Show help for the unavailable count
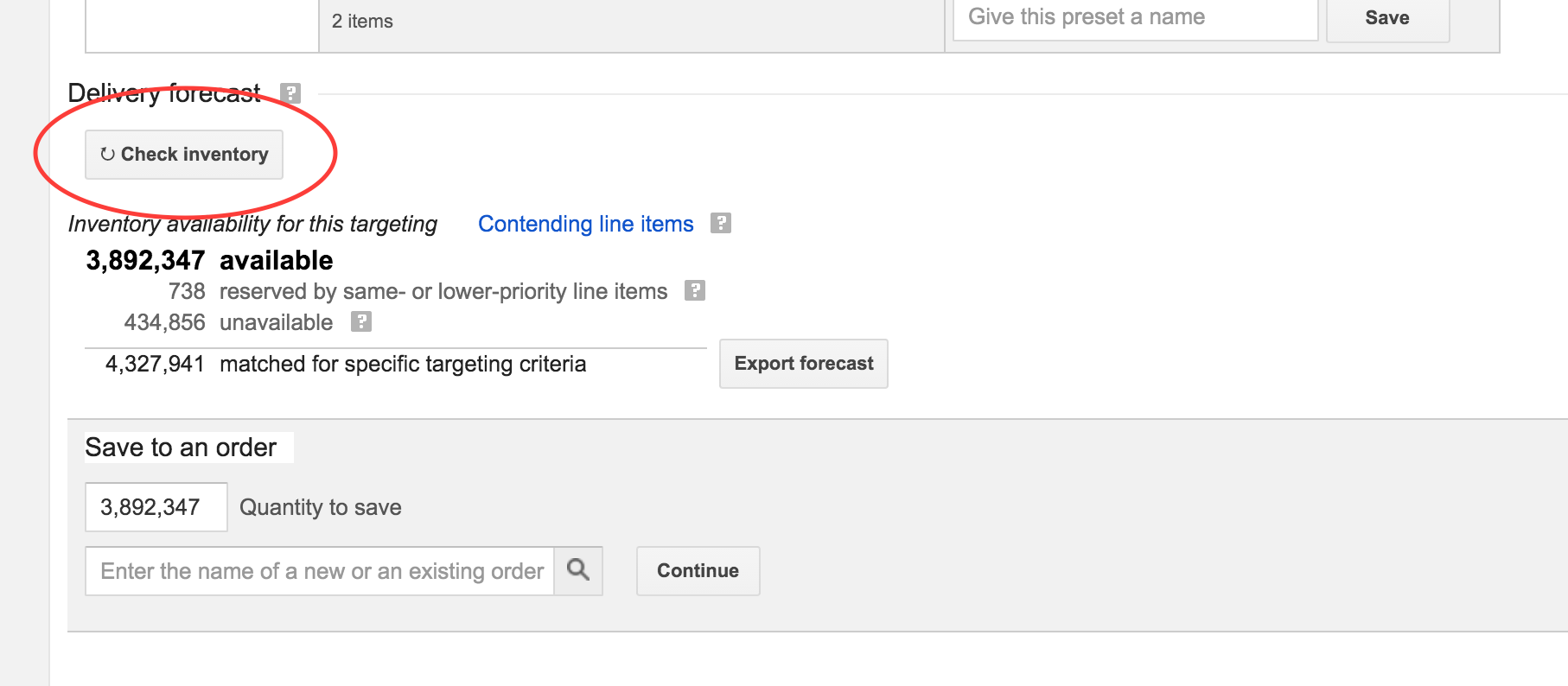Image resolution: width=1568 pixels, height=686 pixels. tap(361, 322)
